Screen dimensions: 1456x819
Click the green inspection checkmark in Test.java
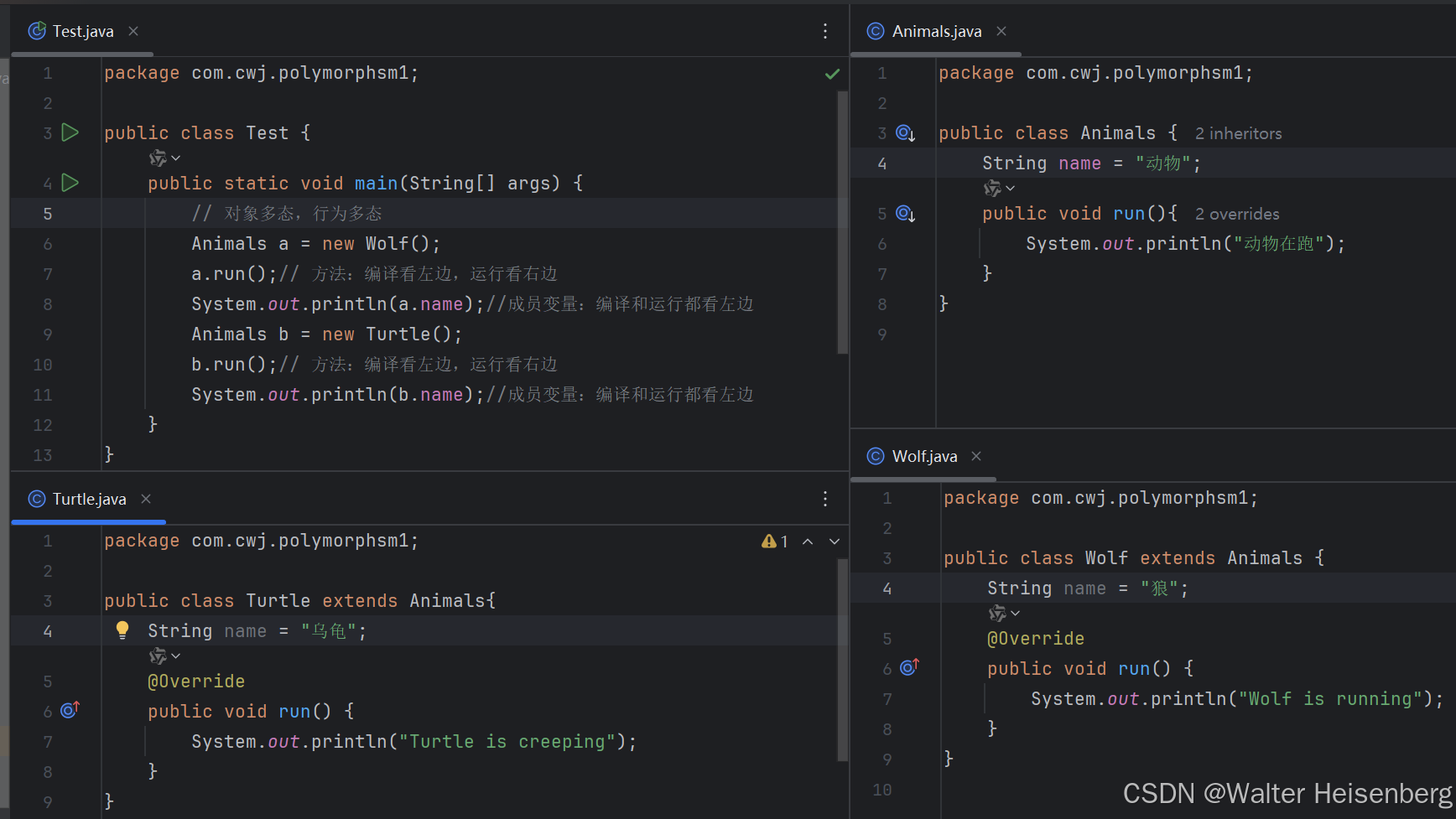point(832,74)
